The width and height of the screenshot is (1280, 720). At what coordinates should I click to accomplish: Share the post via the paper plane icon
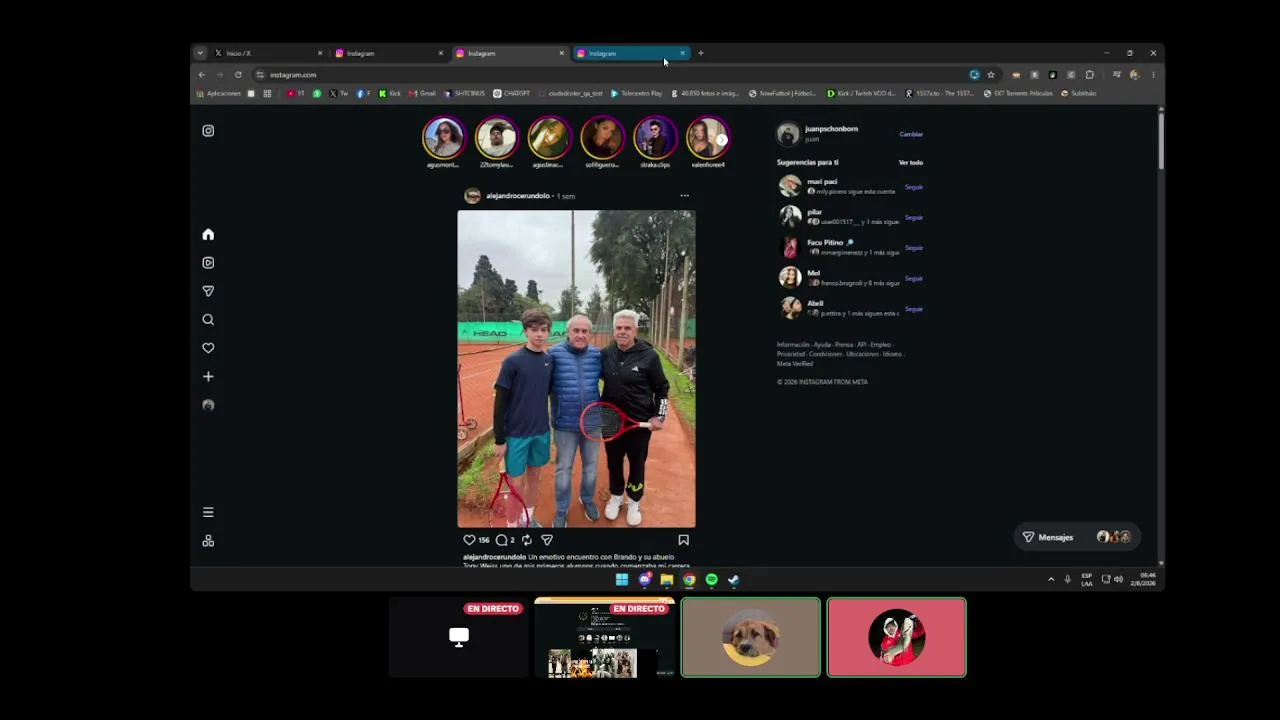(x=547, y=540)
